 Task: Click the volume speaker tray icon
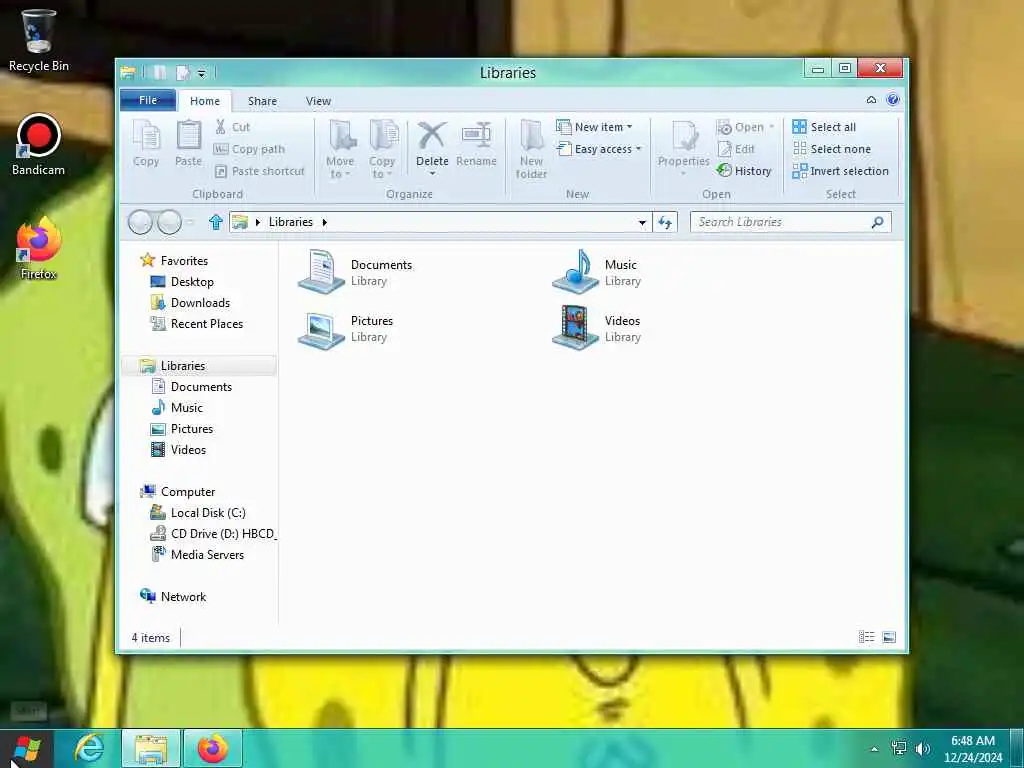click(922, 749)
